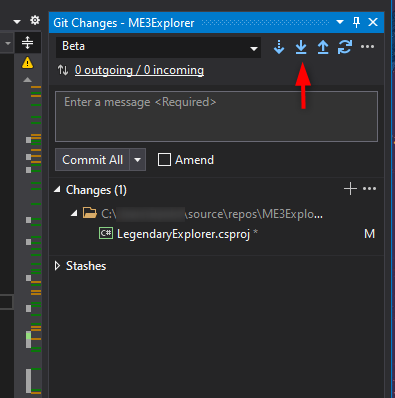Viewport: 395px width, 398px height.
Task: Pin the Git Changes panel
Action: [356, 22]
